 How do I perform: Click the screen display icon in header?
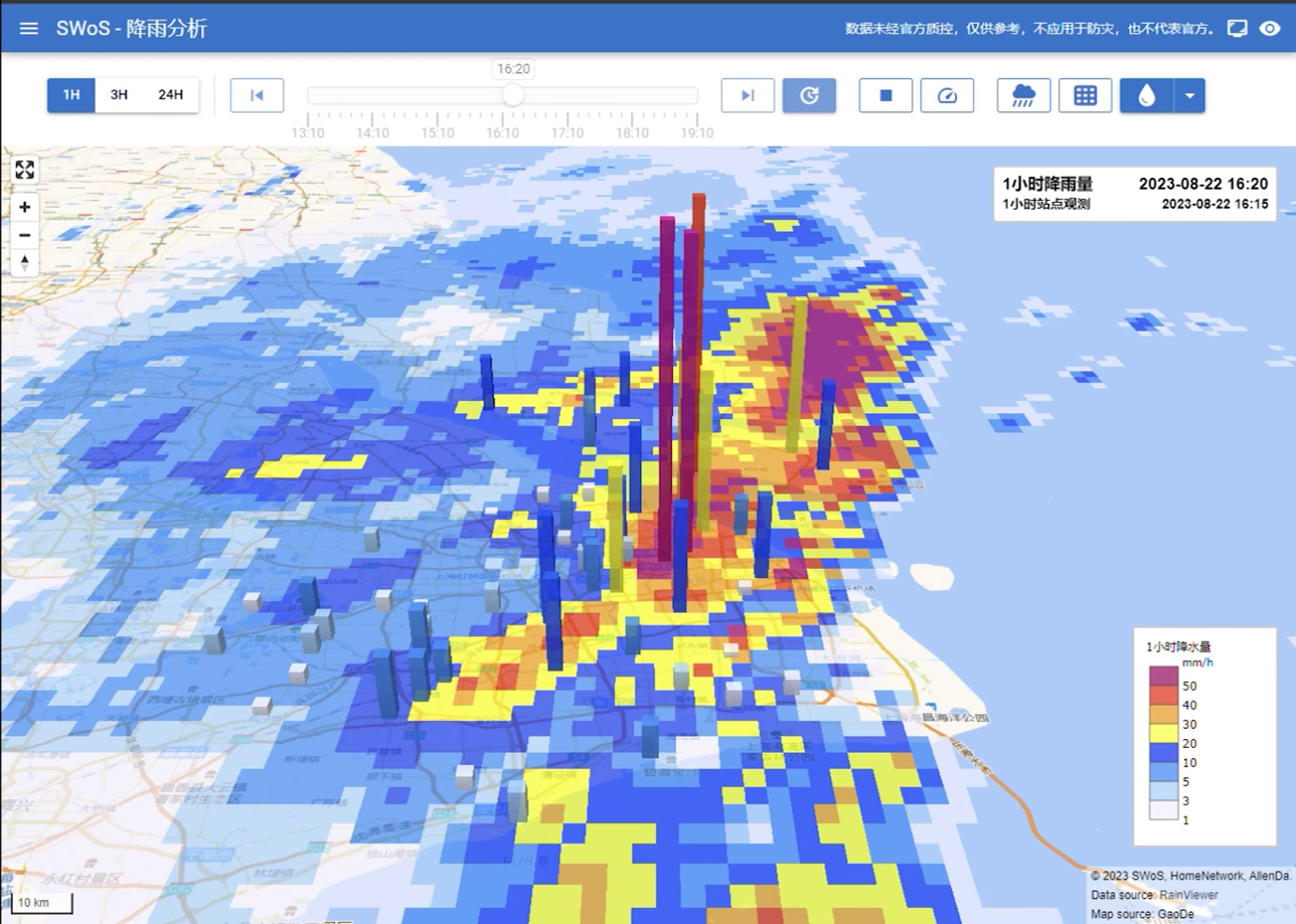1237,28
